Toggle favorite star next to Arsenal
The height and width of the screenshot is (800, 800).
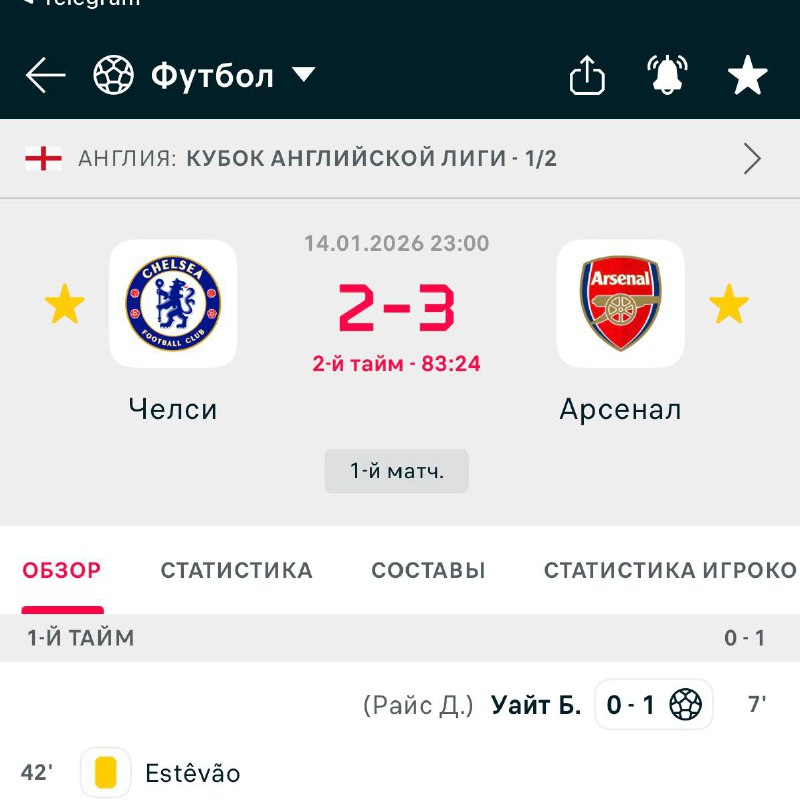coord(728,305)
